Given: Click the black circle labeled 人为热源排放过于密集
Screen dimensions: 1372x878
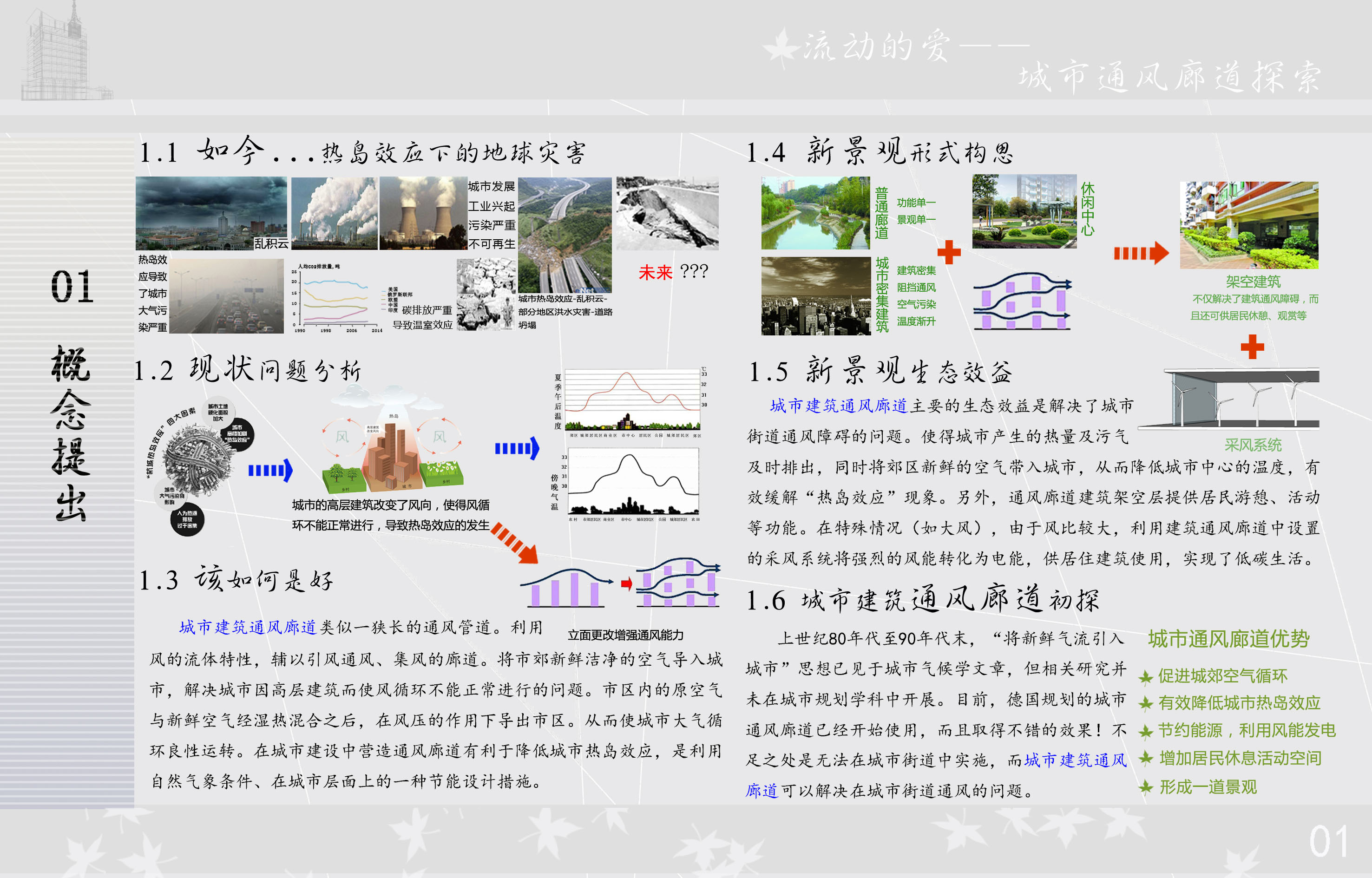Looking at the screenshot, I should 187,519.
